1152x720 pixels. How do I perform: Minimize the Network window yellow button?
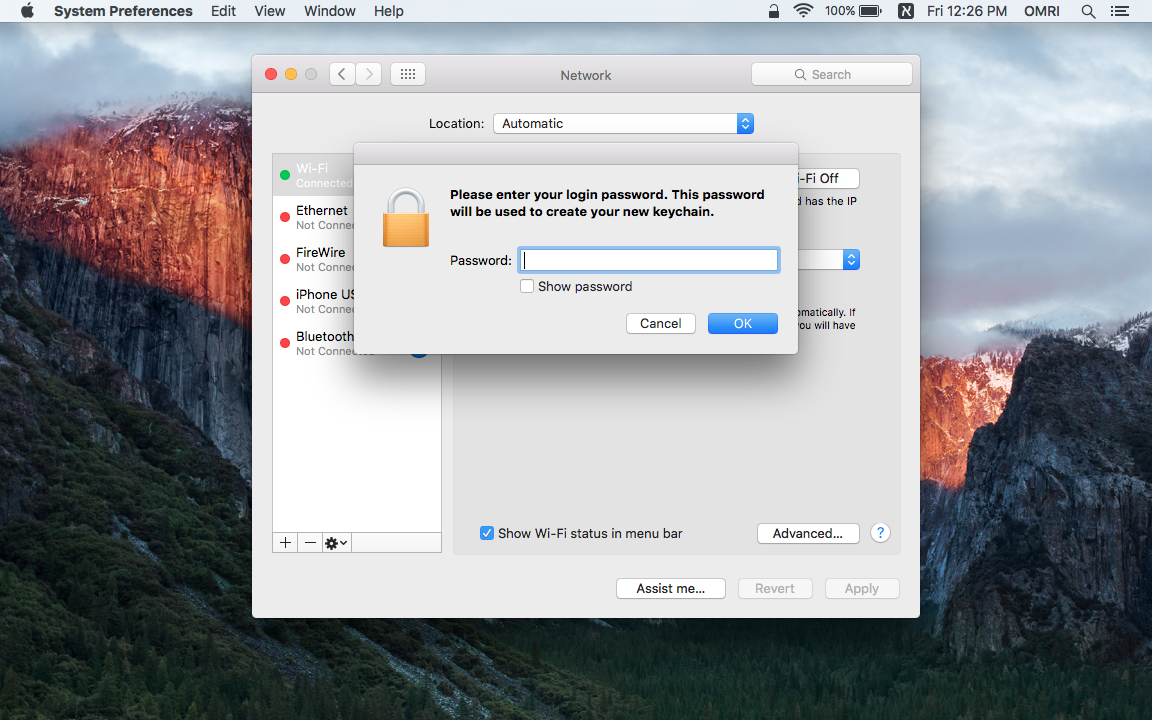point(291,74)
